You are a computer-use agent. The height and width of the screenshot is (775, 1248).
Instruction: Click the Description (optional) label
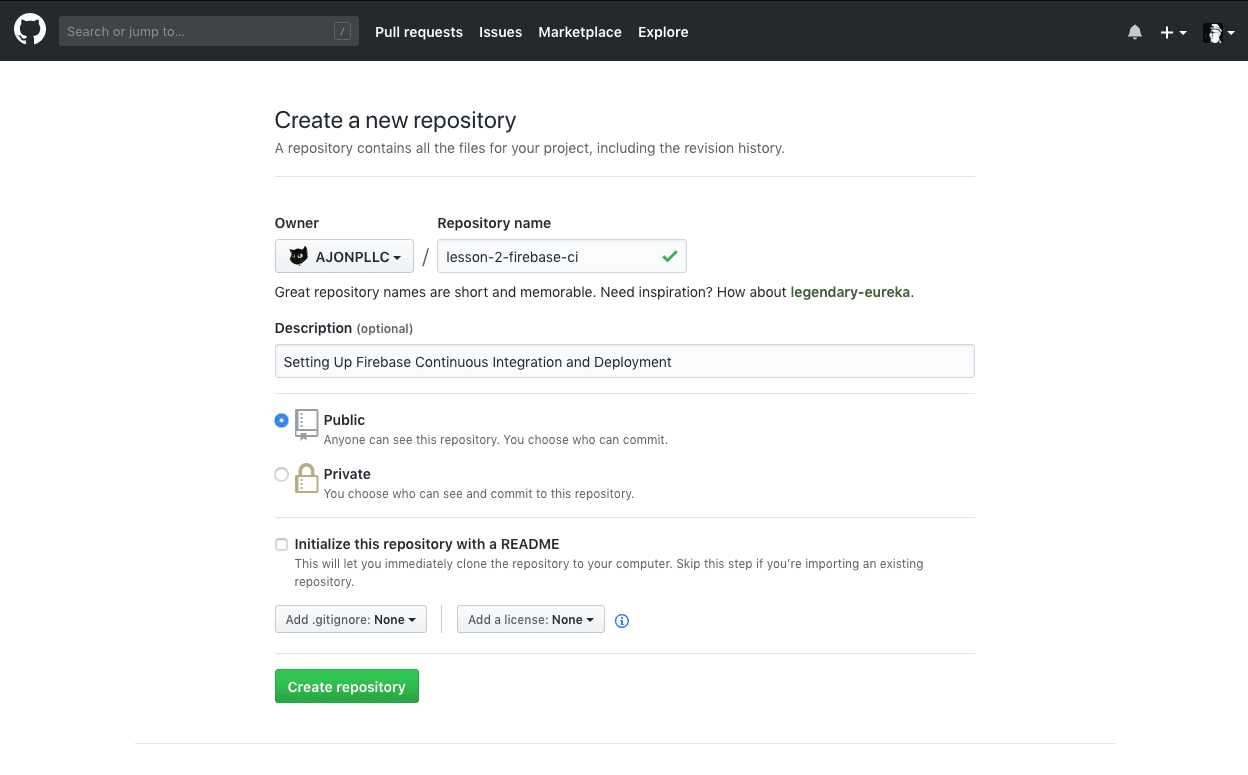pyautogui.click(x=344, y=328)
